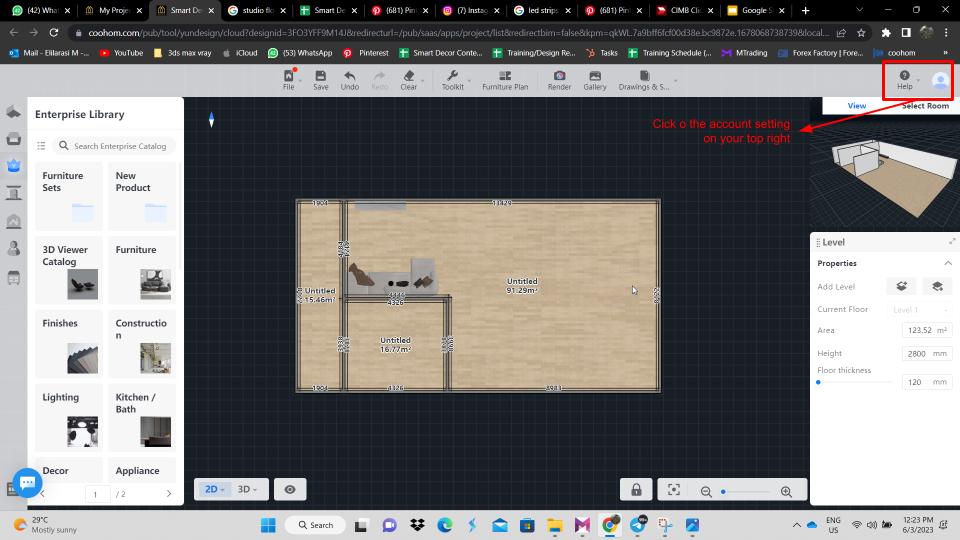Image resolution: width=960 pixels, height=540 pixels.
Task: Switch to 3D view mode
Action: [x=247, y=489]
